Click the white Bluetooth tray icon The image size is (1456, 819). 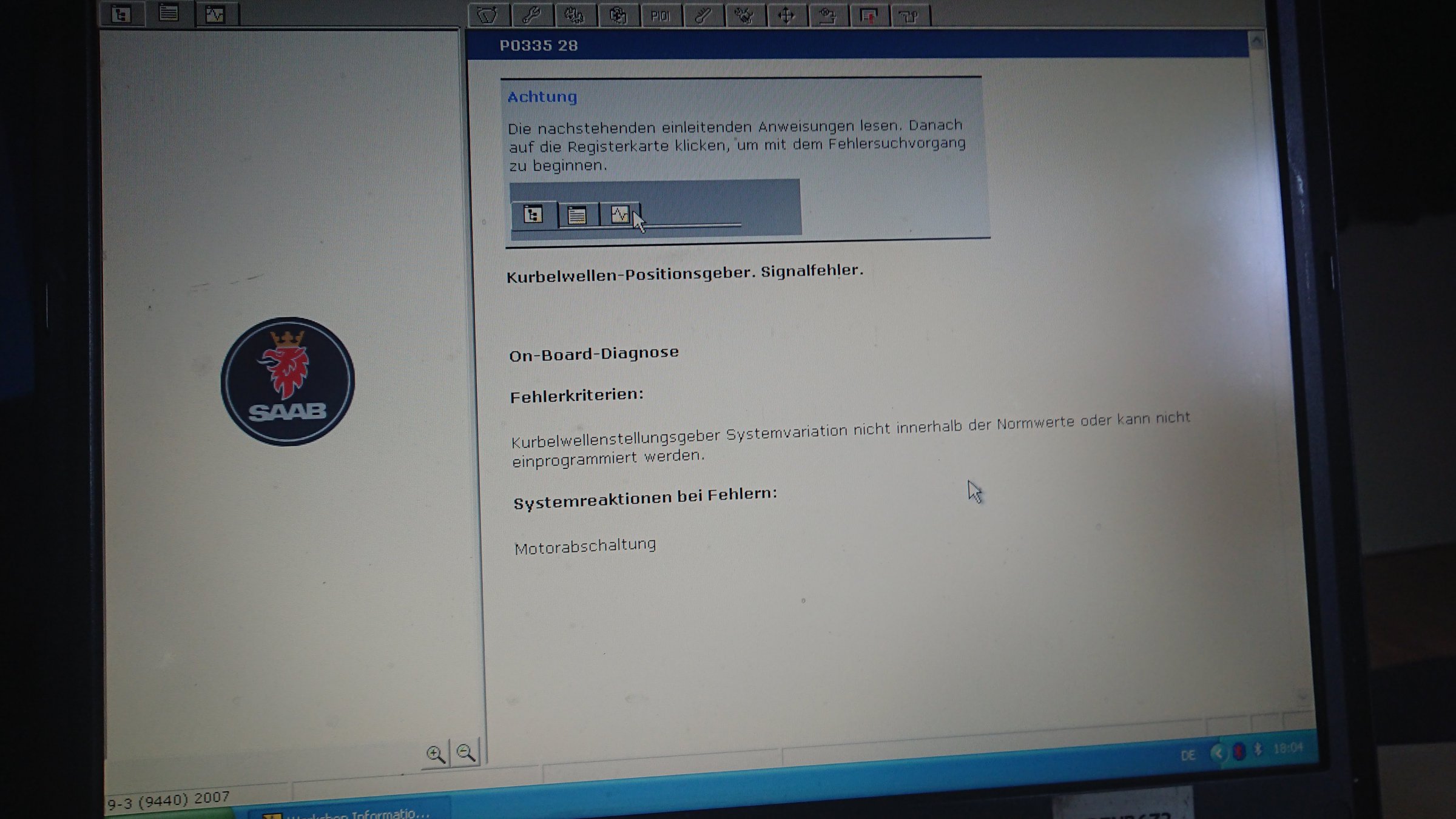pos(1258,750)
